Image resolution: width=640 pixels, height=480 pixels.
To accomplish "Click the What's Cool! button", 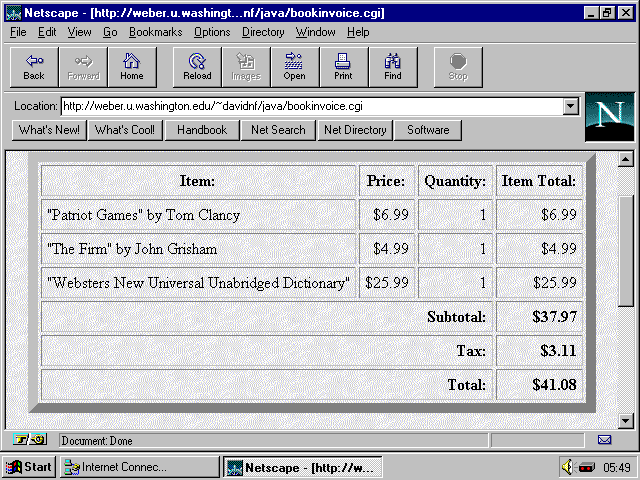I will point(125,130).
